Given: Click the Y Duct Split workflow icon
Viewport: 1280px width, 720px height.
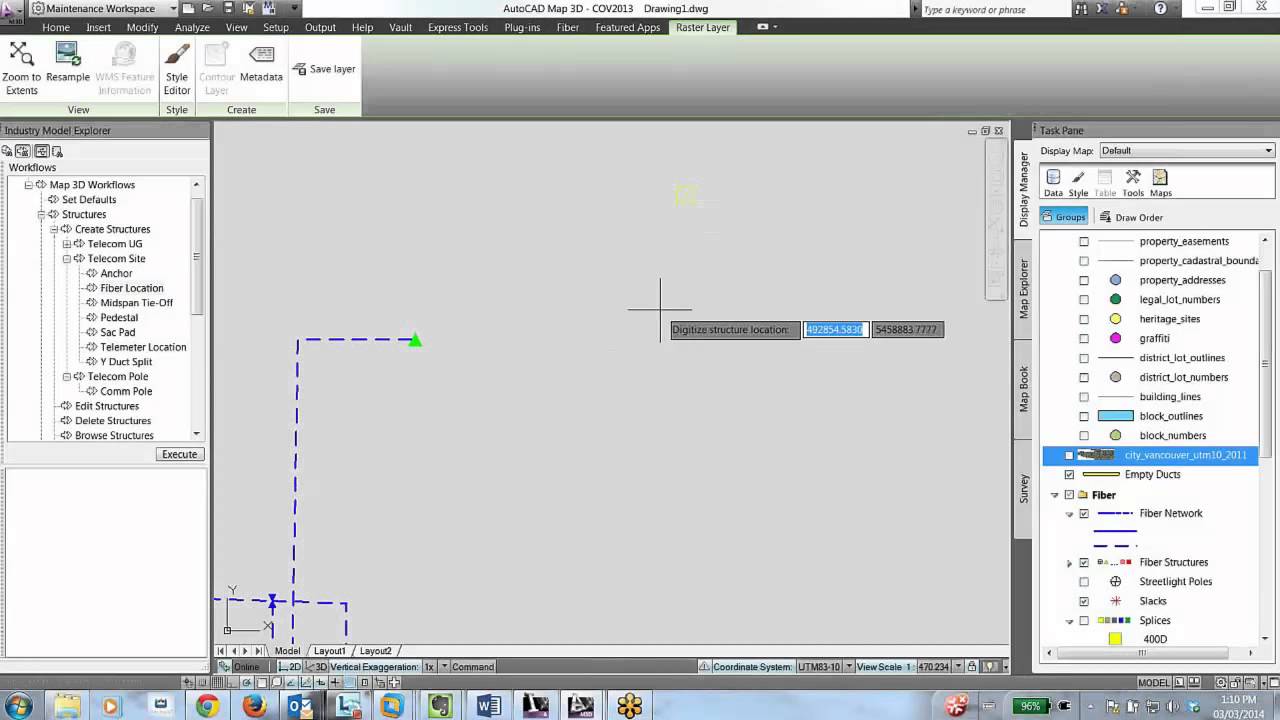Looking at the screenshot, I should tap(92, 362).
